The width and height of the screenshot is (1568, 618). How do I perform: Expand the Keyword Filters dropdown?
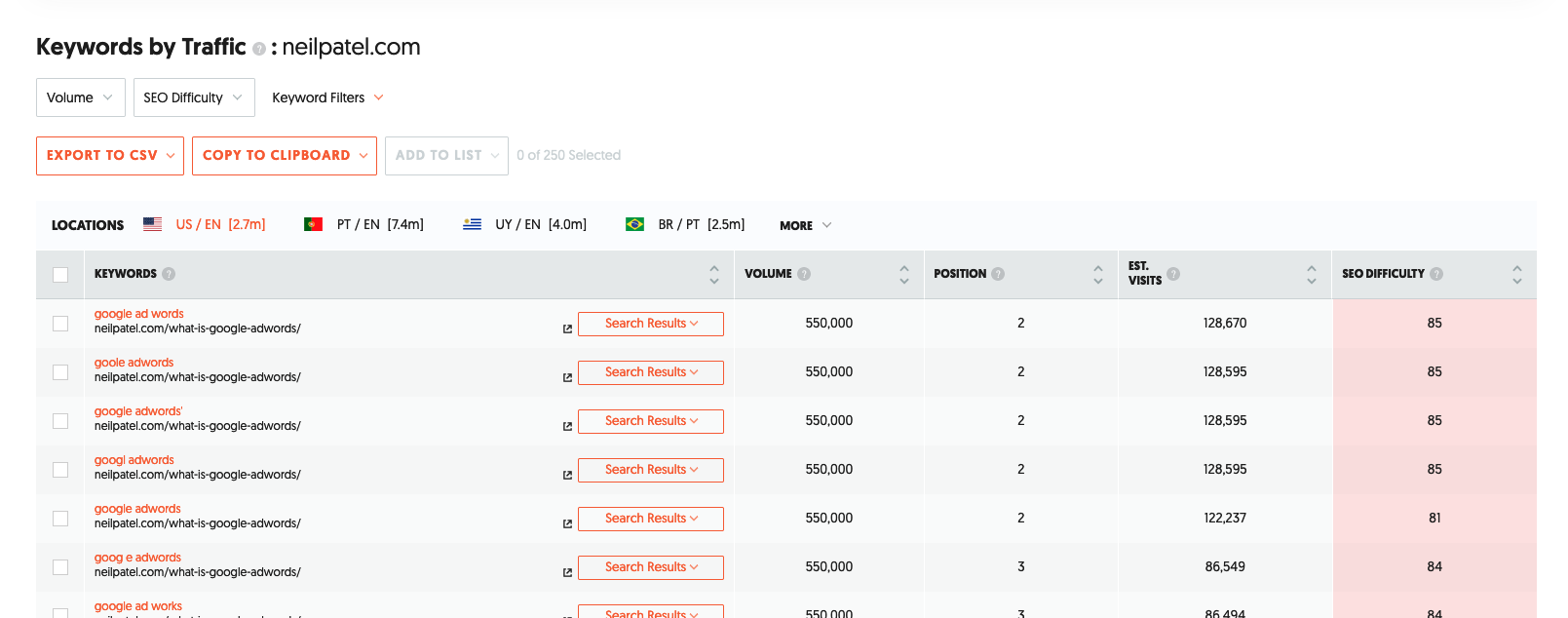click(327, 97)
